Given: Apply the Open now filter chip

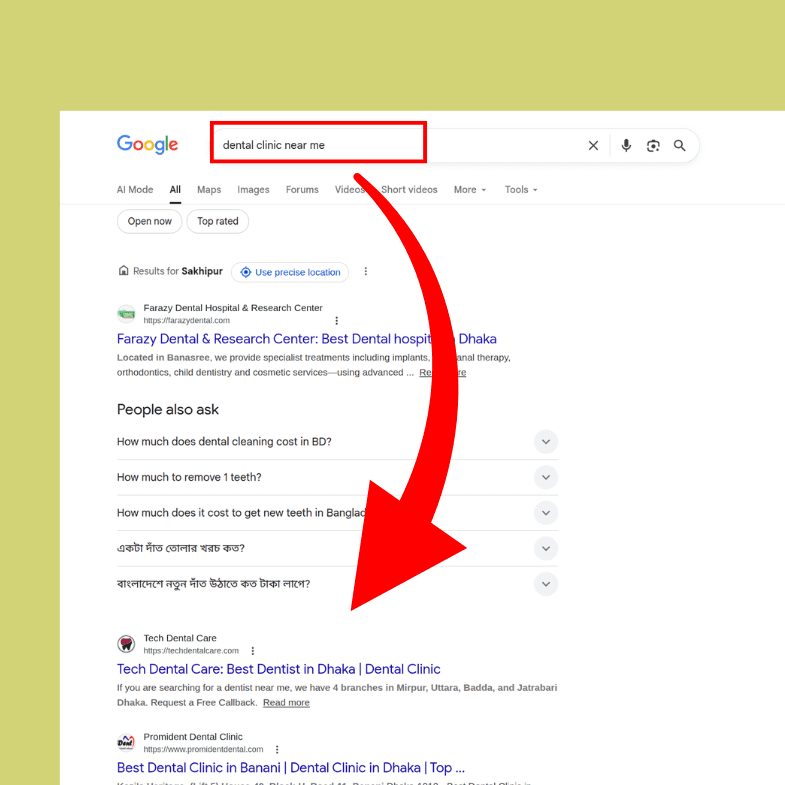Looking at the screenshot, I should coord(150,221).
